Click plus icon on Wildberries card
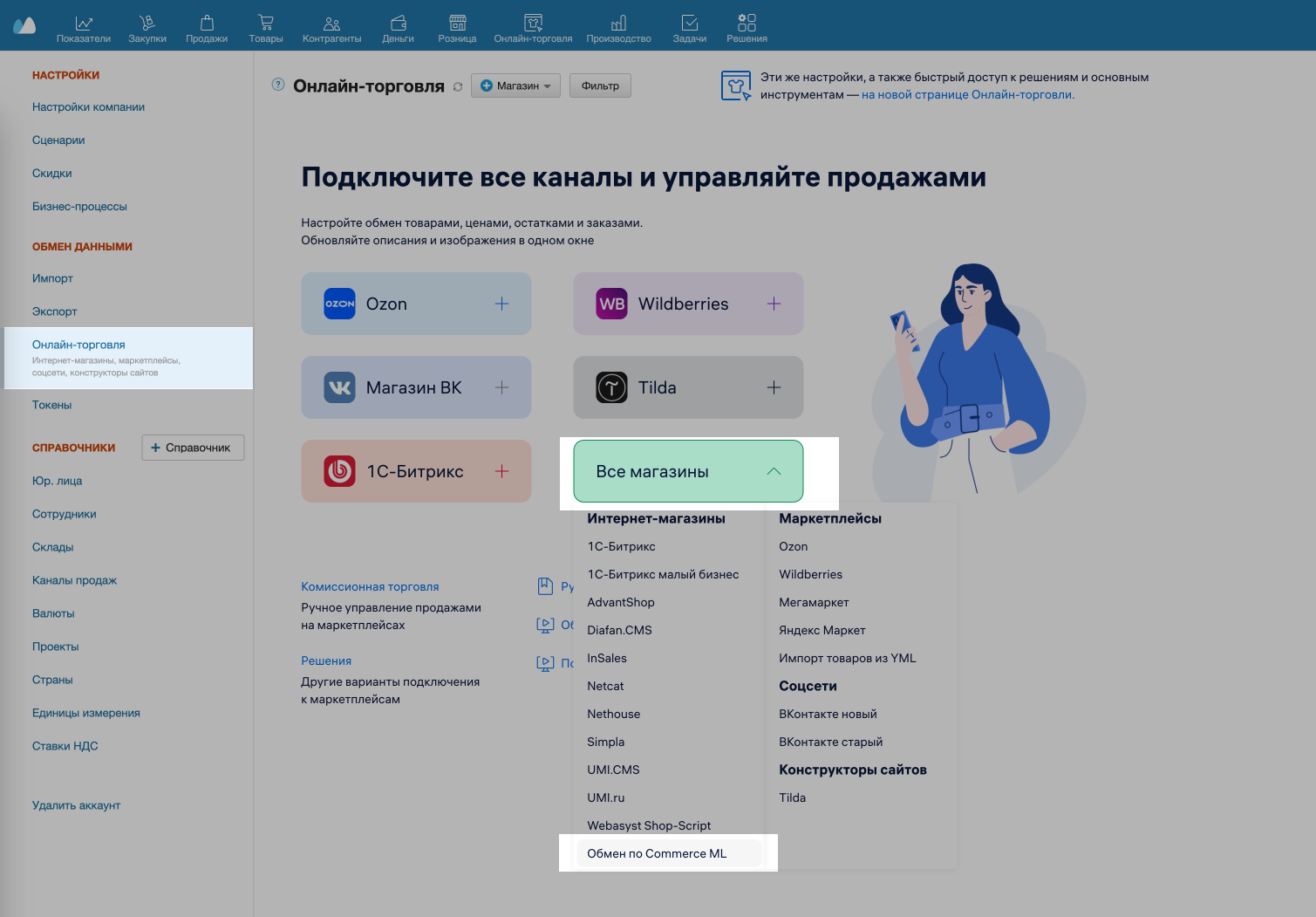This screenshot has height=917, width=1316. [x=774, y=304]
